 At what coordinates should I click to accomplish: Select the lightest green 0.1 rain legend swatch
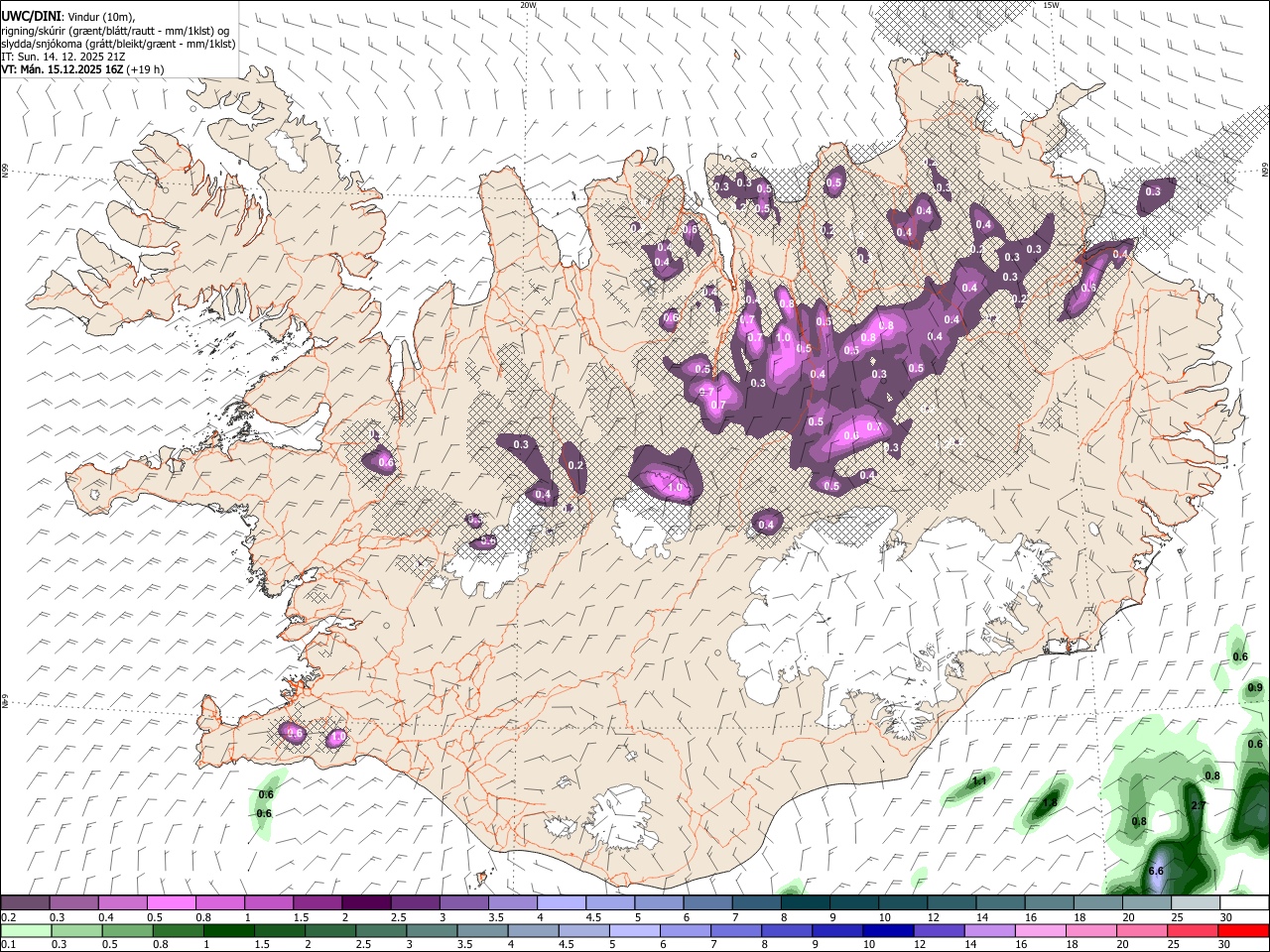(25, 931)
